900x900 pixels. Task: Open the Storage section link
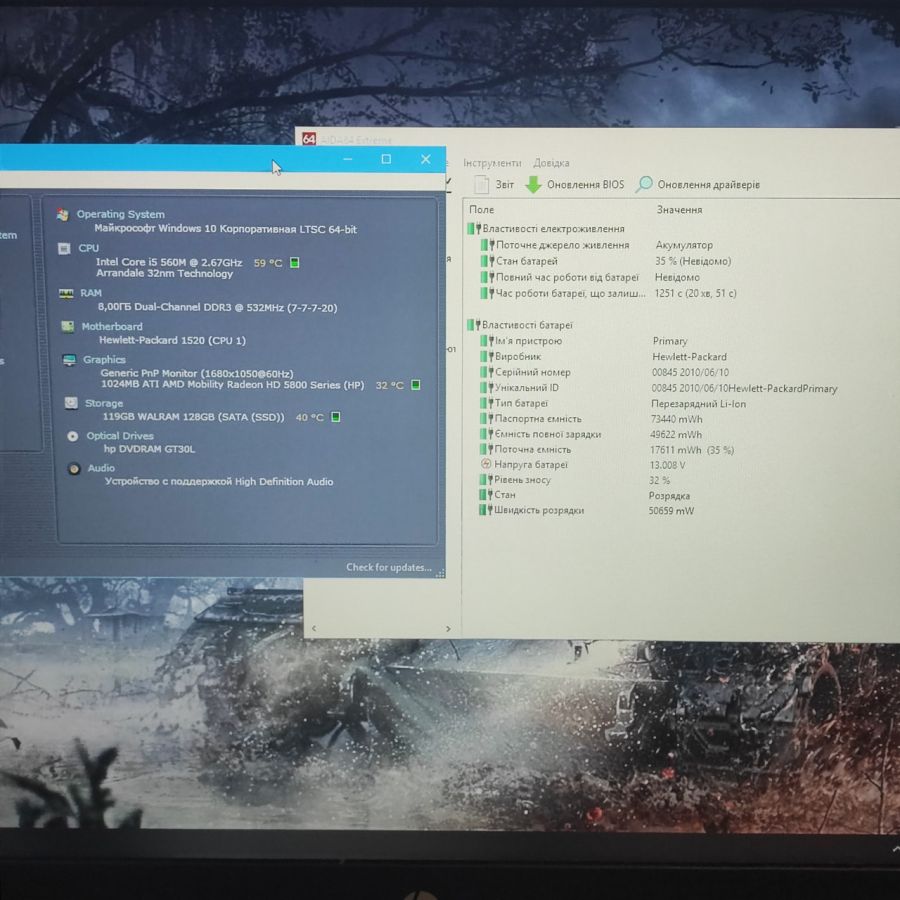point(104,403)
